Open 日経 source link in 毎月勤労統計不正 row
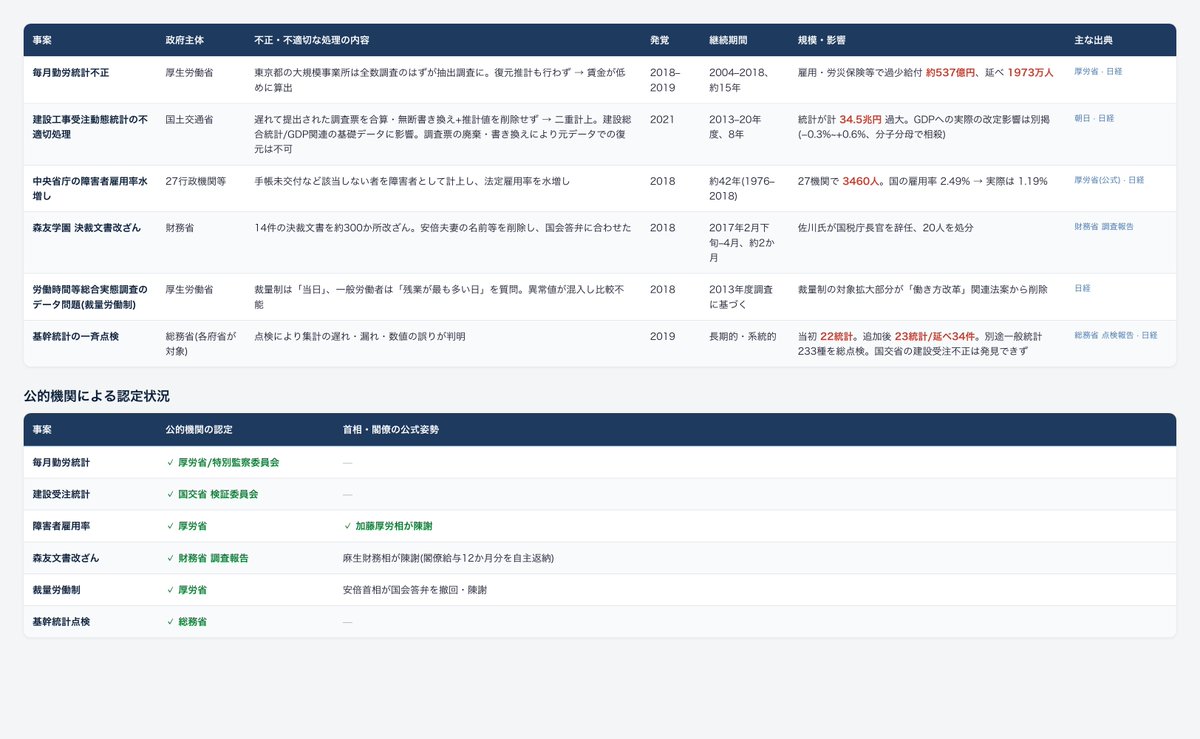Viewport: 1200px width, 739px height. click(1111, 72)
